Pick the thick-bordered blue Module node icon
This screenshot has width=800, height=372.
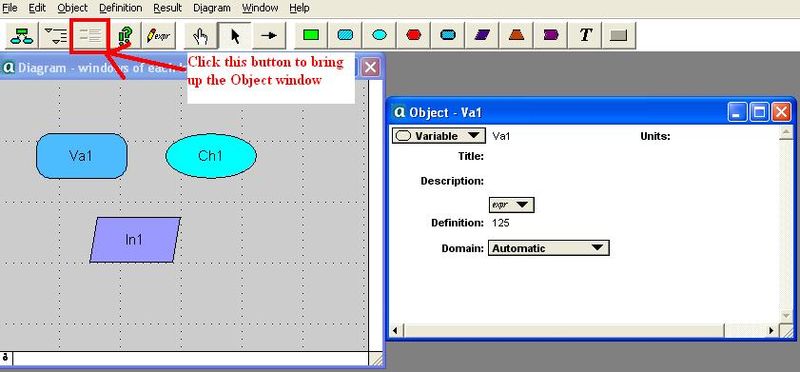pyautogui.click(x=448, y=35)
